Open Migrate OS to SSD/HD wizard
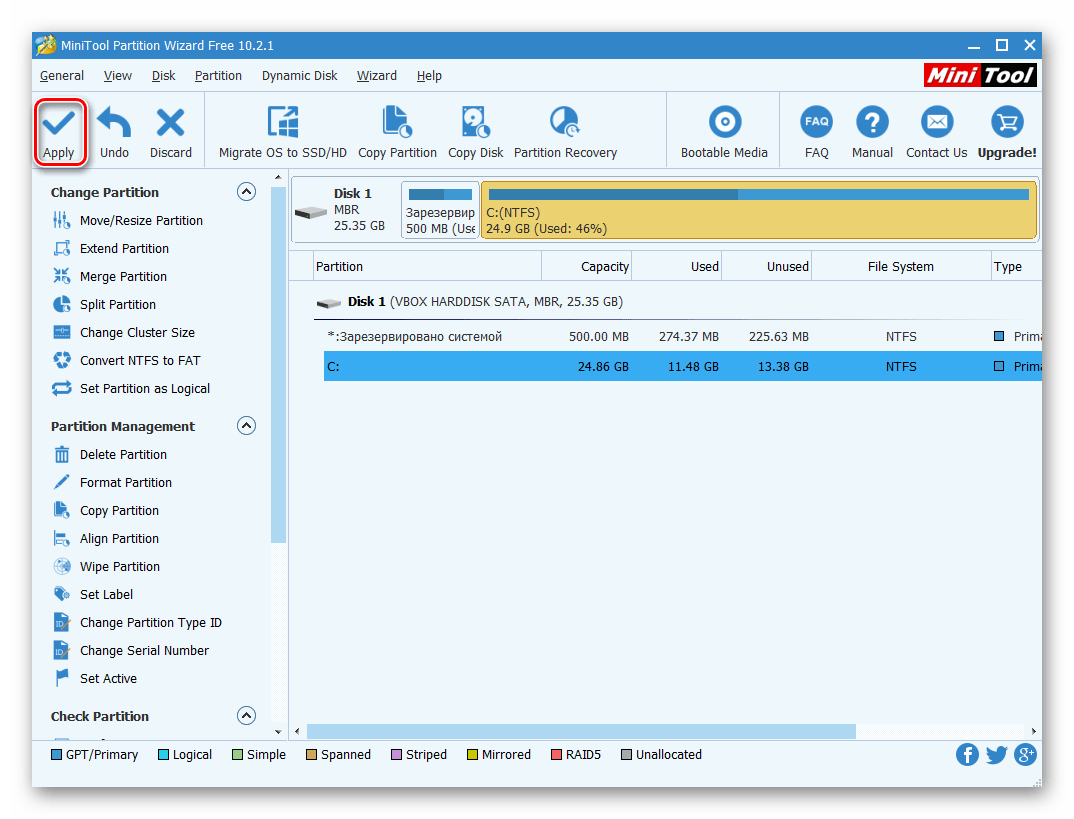1074x819 pixels. (x=283, y=124)
